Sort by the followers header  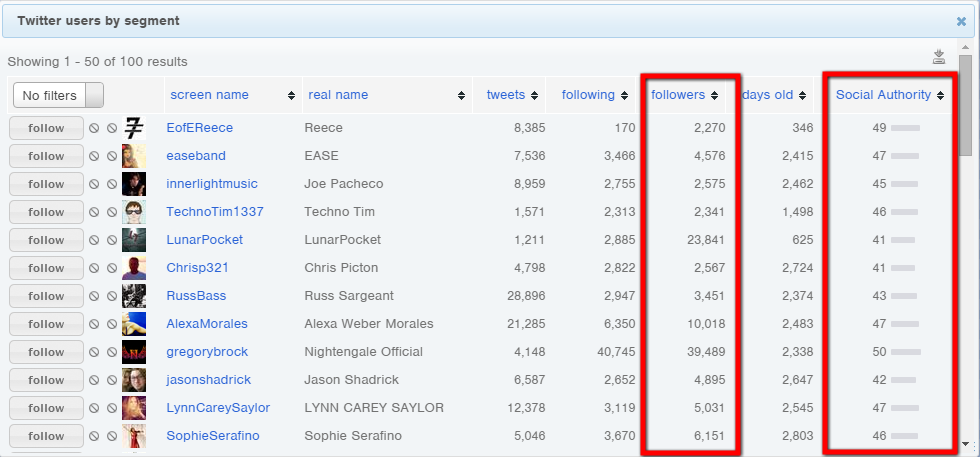tap(678, 95)
